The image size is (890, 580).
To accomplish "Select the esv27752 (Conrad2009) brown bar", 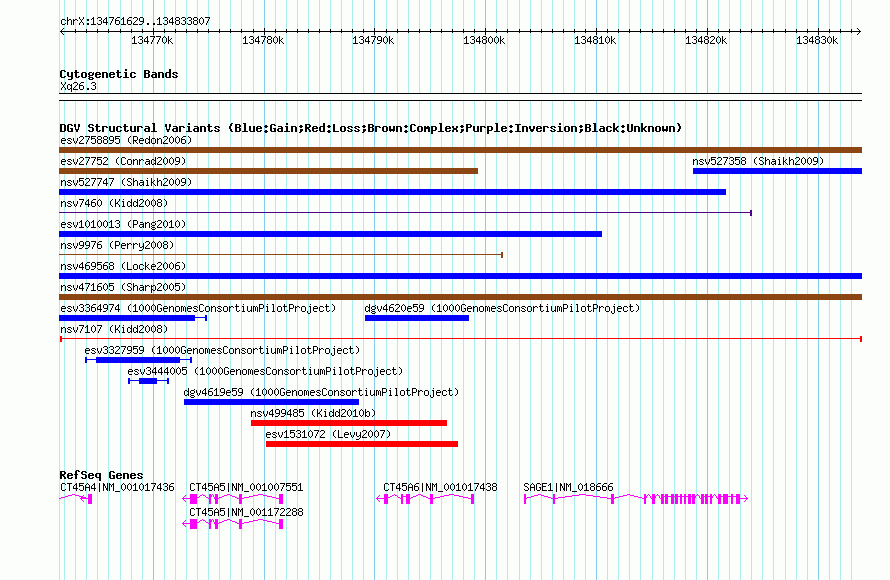I will (268, 171).
